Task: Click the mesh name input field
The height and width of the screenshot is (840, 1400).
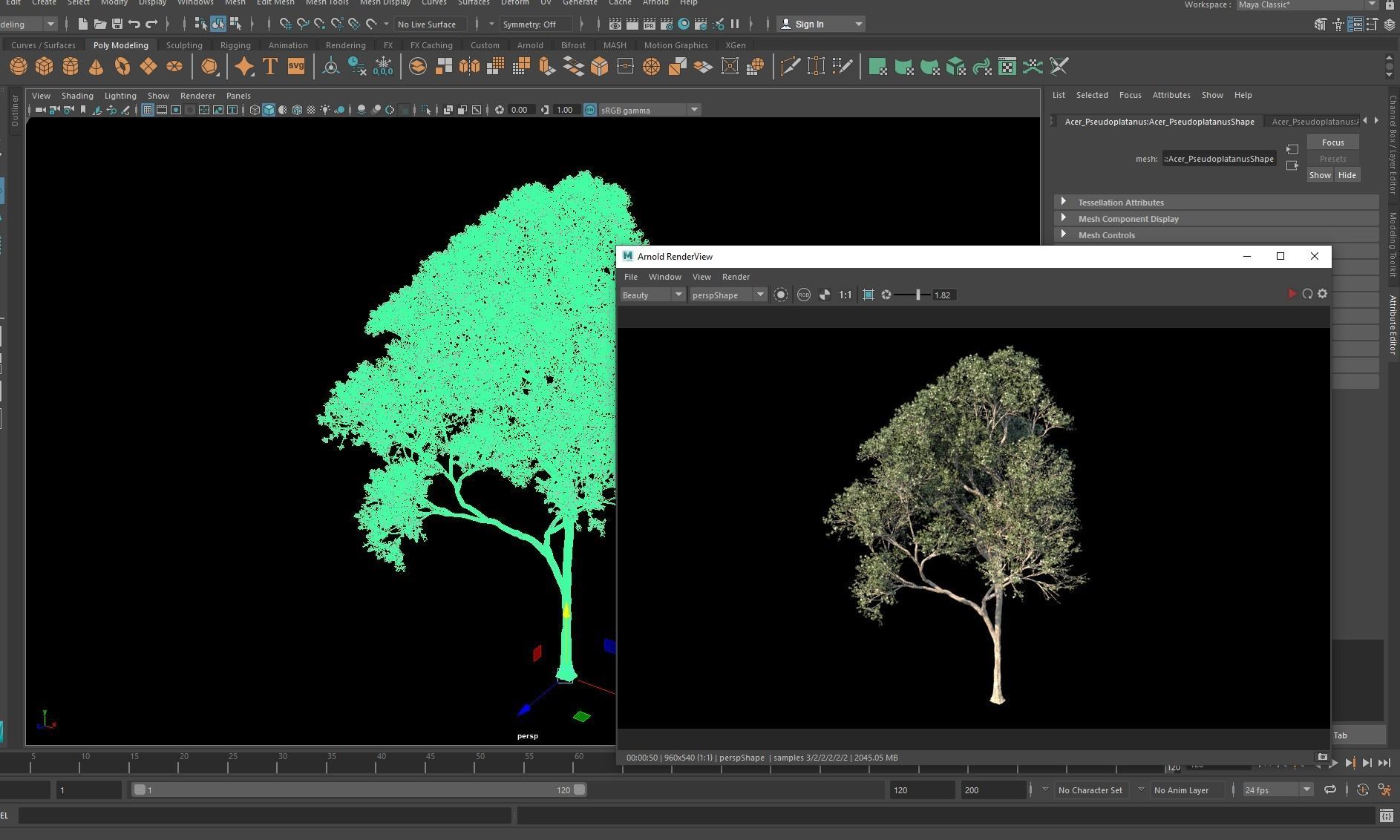Action: pyautogui.click(x=1219, y=159)
